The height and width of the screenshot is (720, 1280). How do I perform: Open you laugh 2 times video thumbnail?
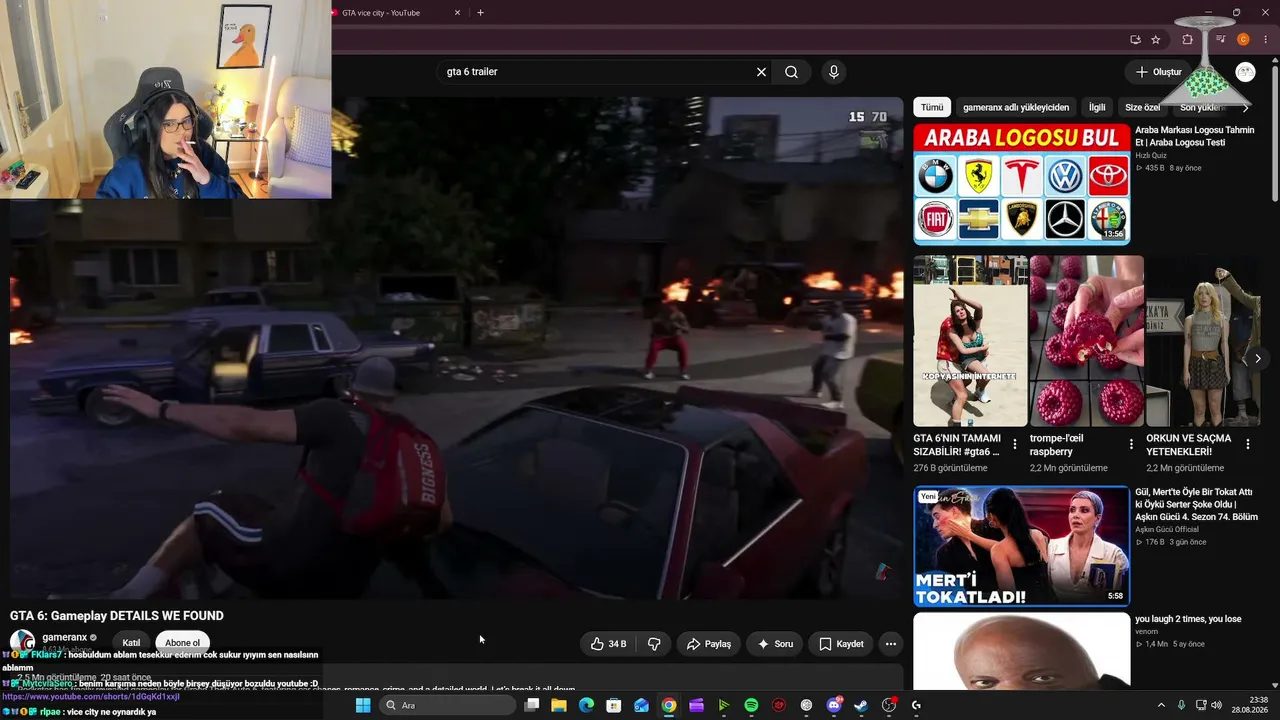1021,651
